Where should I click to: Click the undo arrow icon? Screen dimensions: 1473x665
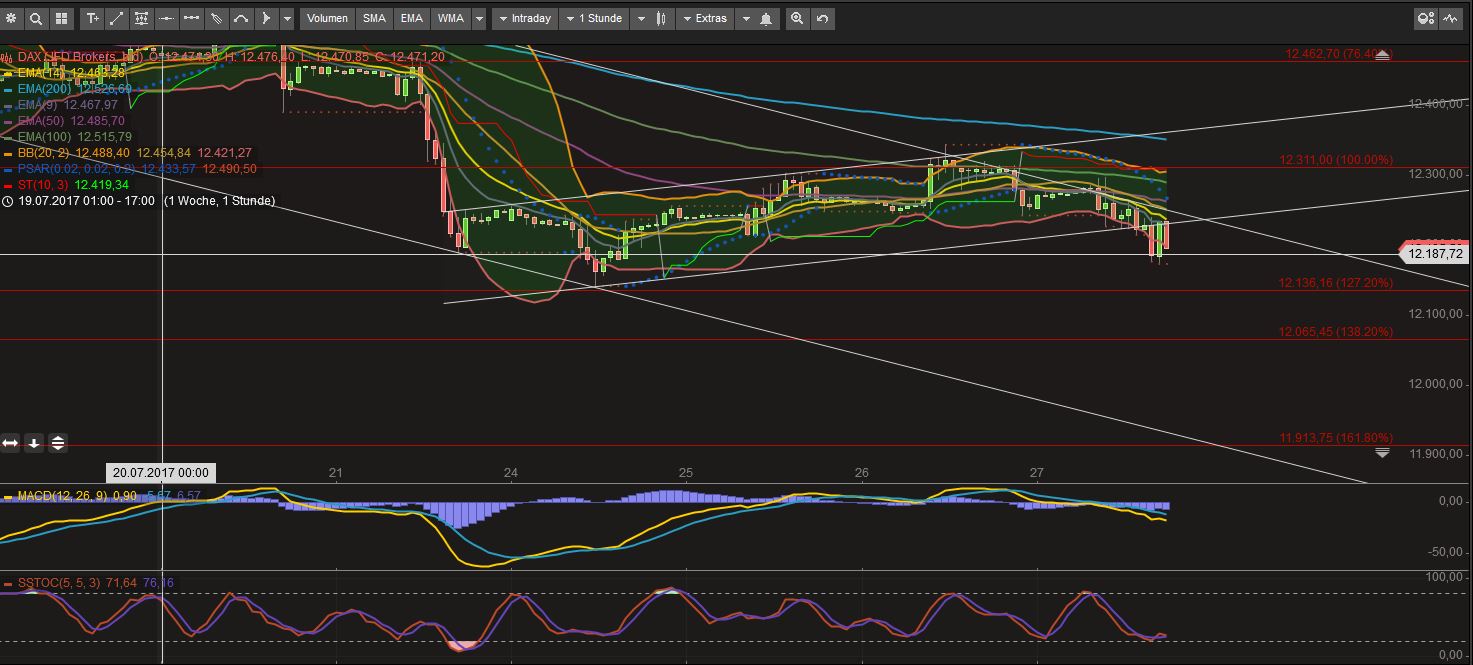821,18
